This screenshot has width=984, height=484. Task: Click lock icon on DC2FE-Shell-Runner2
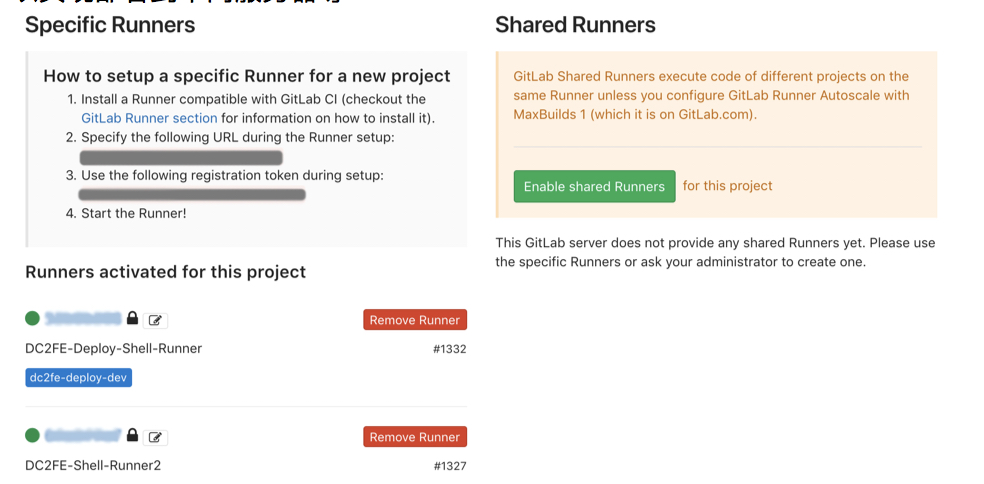click(x=132, y=435)
